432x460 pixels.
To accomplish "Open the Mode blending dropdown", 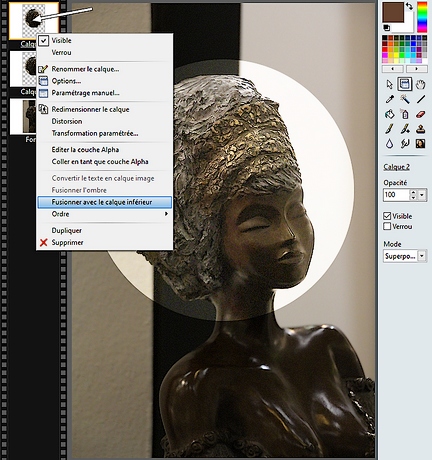I will tap(422, 256).
